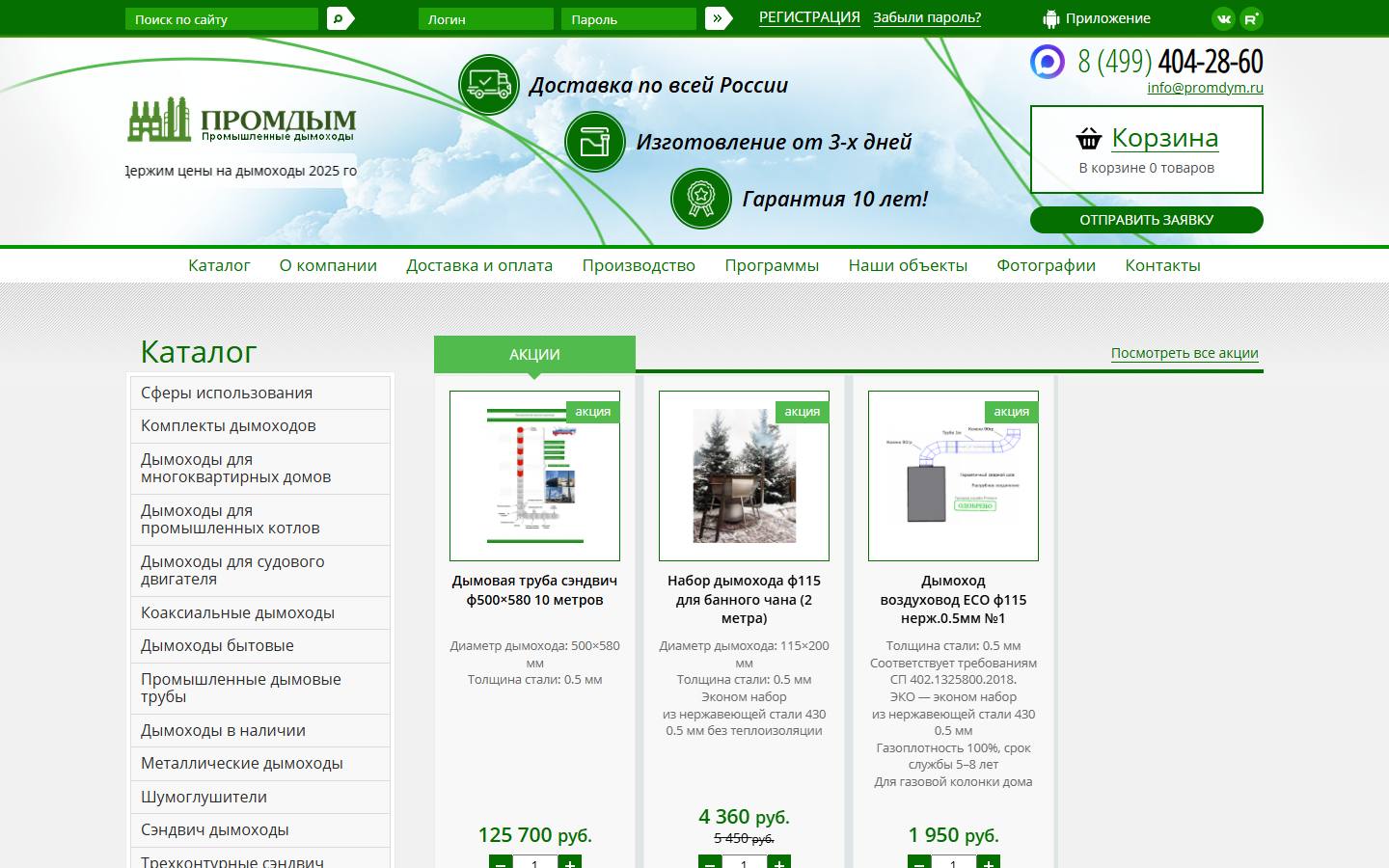Open the РЕГИСТРАЦИЯ link
The height and width of the screenshot is (868, 1389).
coord(809,17)
